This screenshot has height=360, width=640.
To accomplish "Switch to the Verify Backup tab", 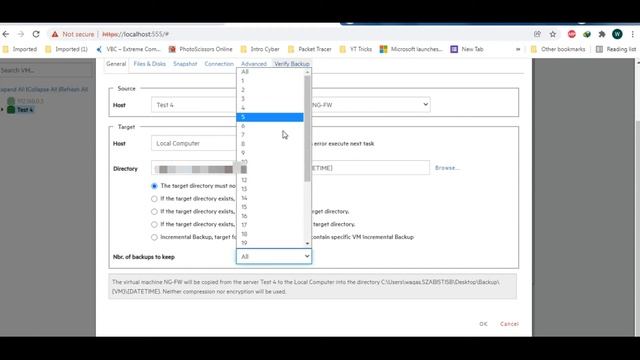I will click(292, 64).
